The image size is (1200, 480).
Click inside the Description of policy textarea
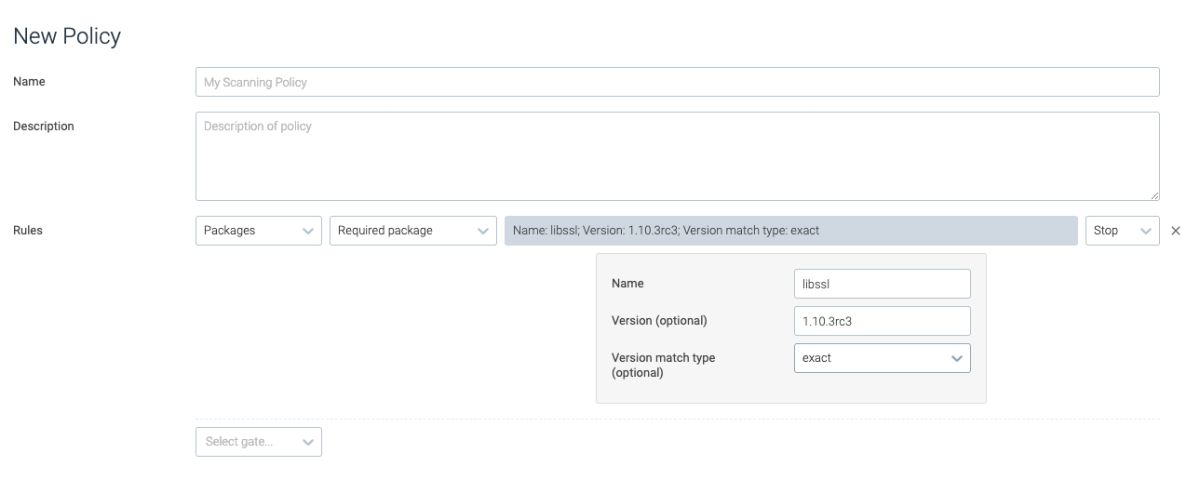677,156
